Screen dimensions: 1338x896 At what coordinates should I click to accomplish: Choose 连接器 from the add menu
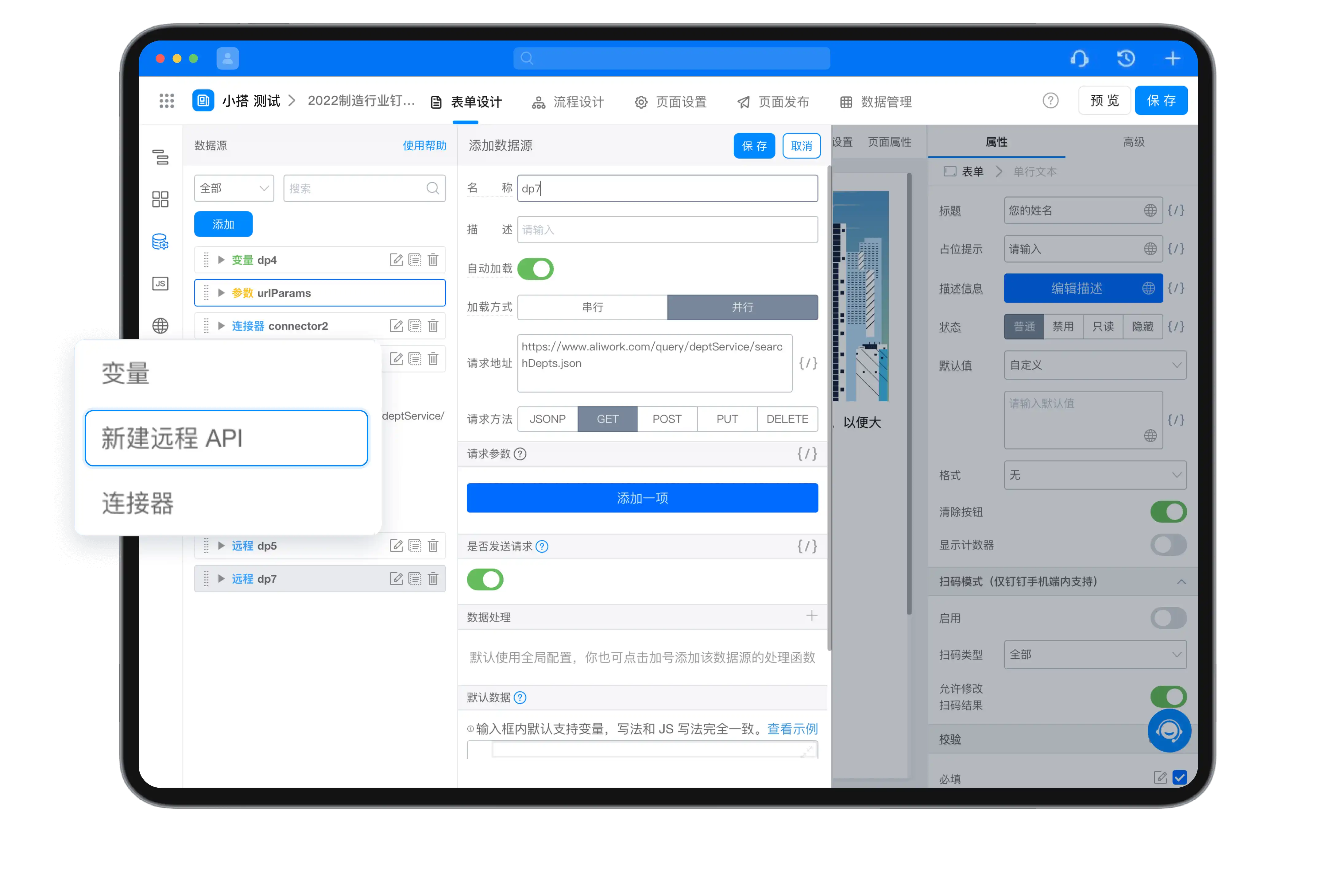pyautogui.click(x=138, y=504)
